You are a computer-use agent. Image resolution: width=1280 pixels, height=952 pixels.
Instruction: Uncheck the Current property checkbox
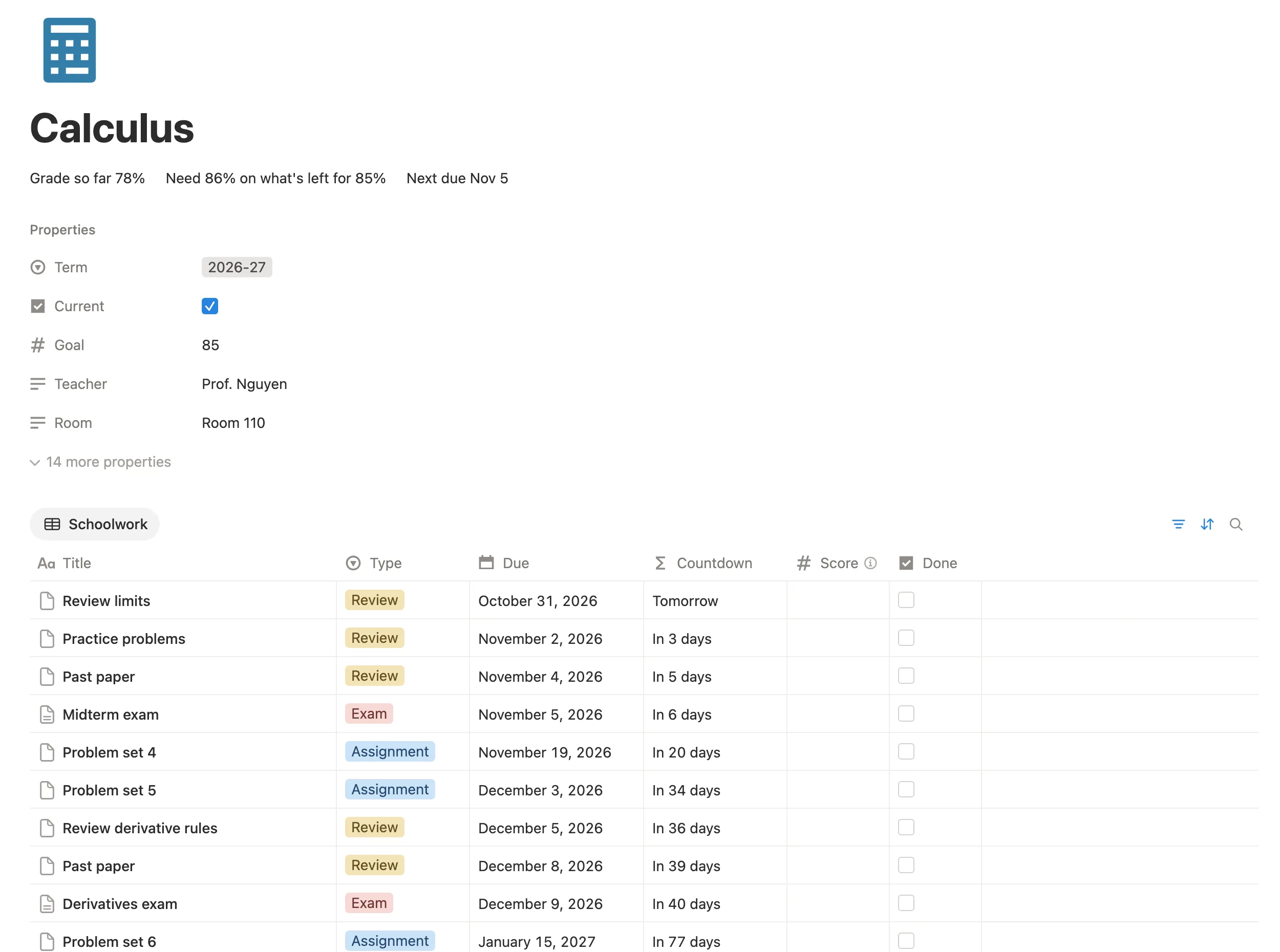[210, 306]
